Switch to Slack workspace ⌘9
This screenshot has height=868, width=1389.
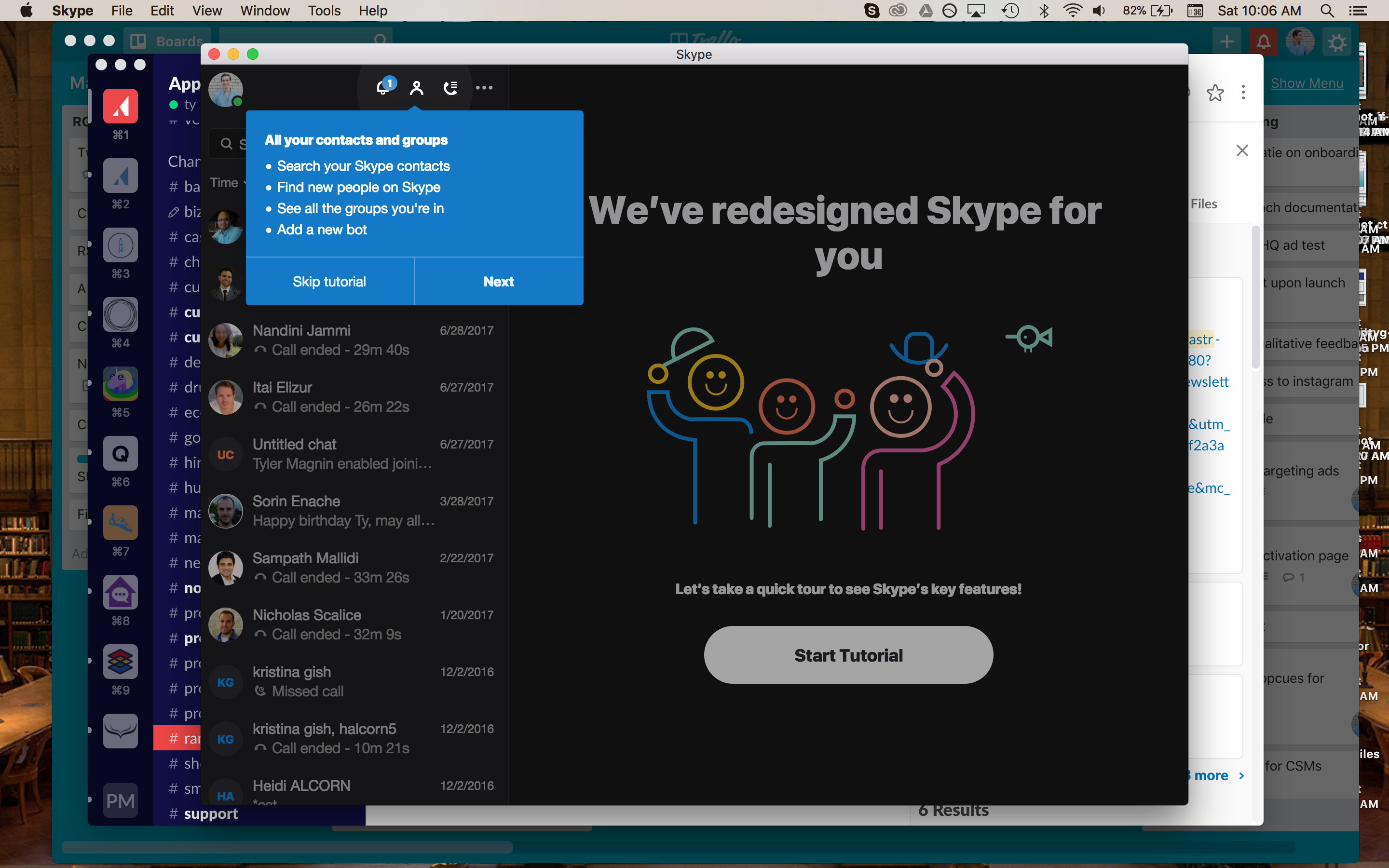tap(121, 662)
